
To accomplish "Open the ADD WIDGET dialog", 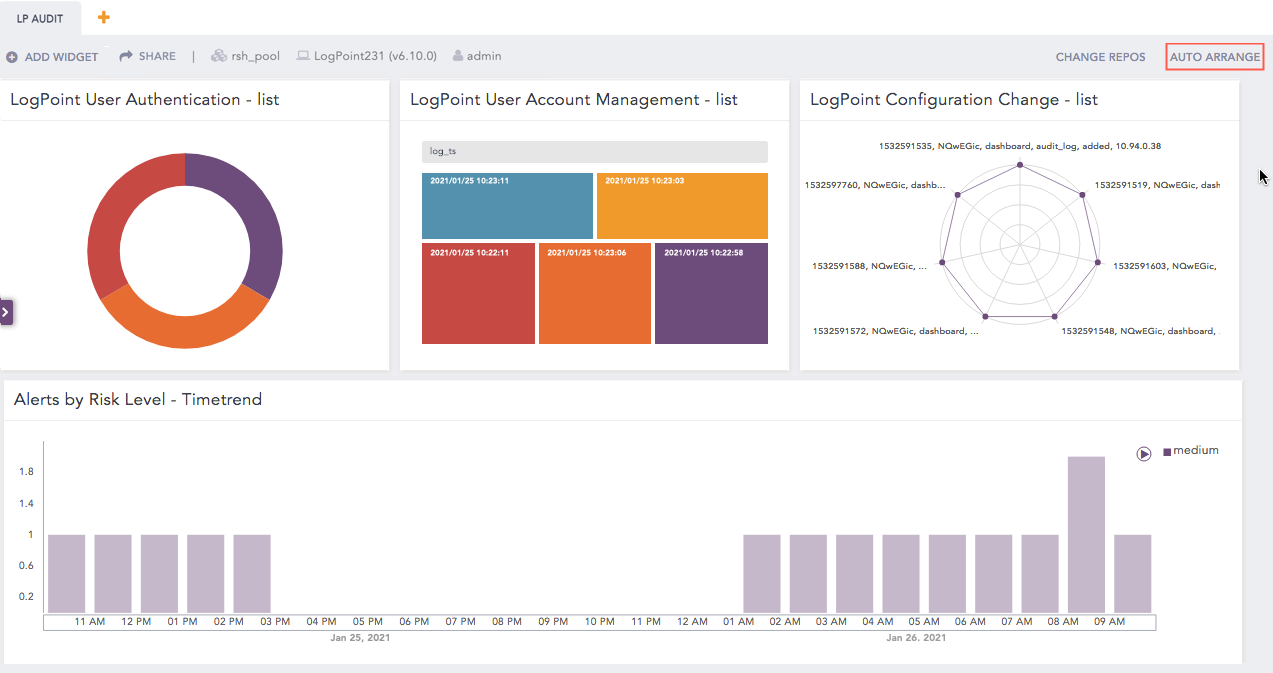I will (52, 56).
